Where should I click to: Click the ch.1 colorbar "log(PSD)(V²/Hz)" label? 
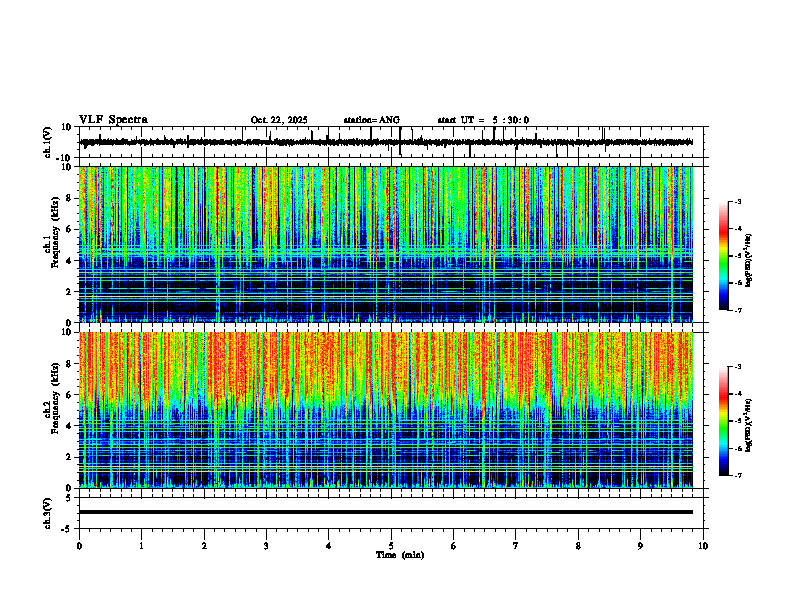749,261
